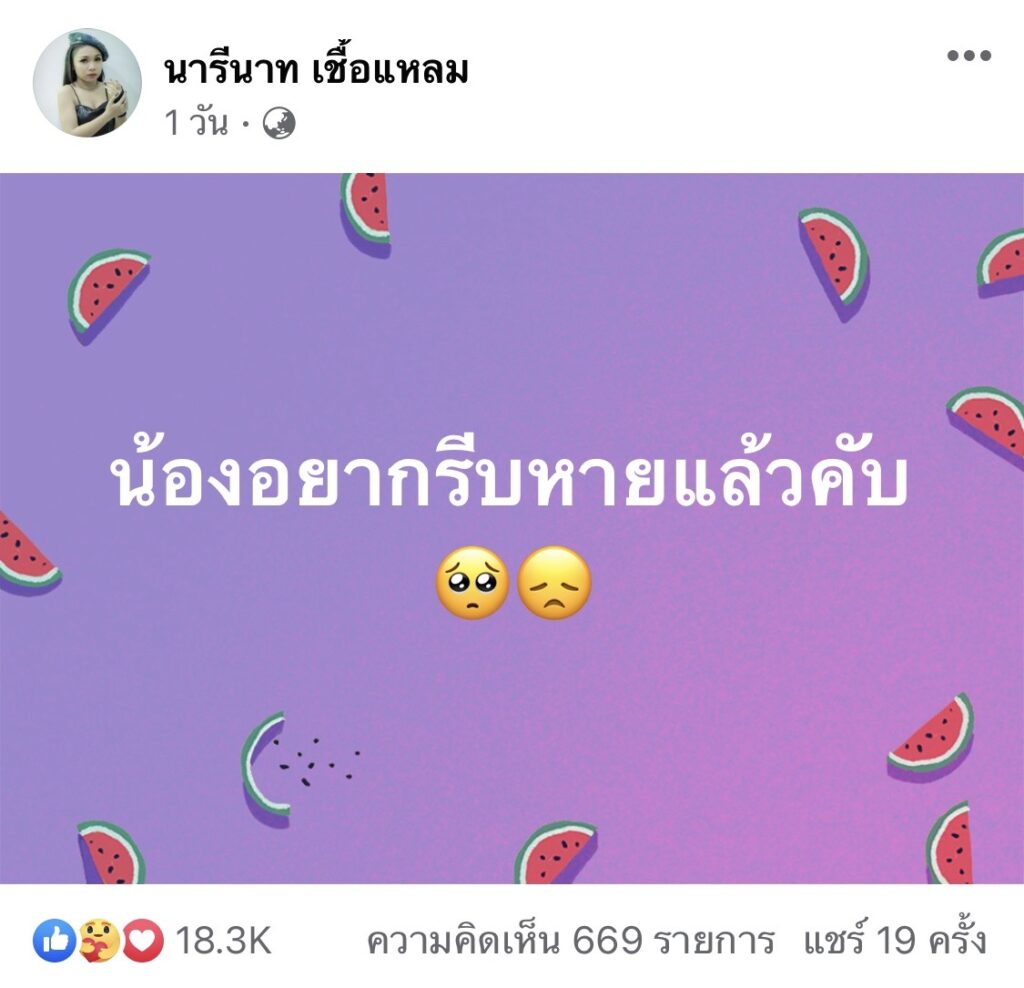The height and width of the screenshot is (988, 1024).
Task: Click the globe public privacy icon
Action: [x=279, y=123]
